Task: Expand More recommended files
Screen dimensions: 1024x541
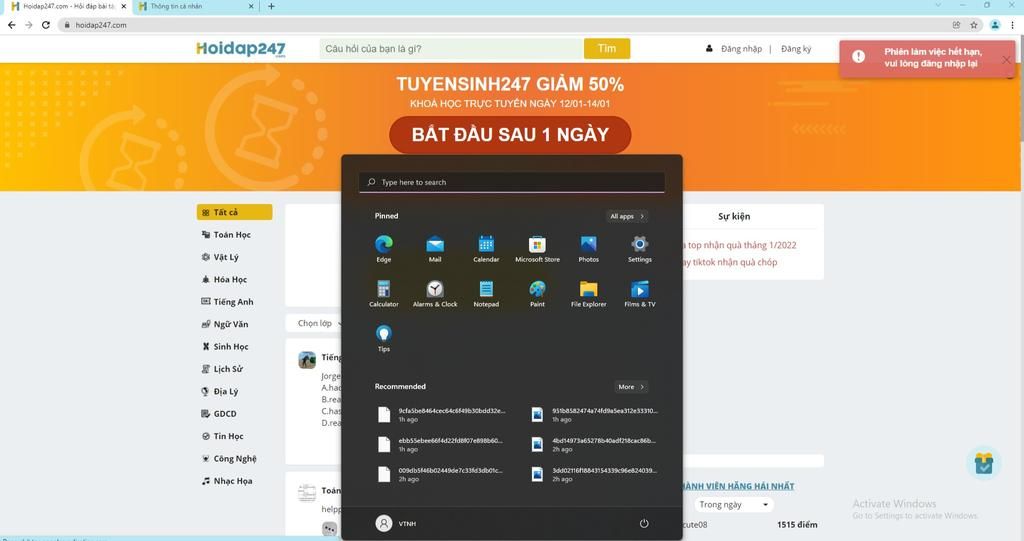Action: (631, 387)
